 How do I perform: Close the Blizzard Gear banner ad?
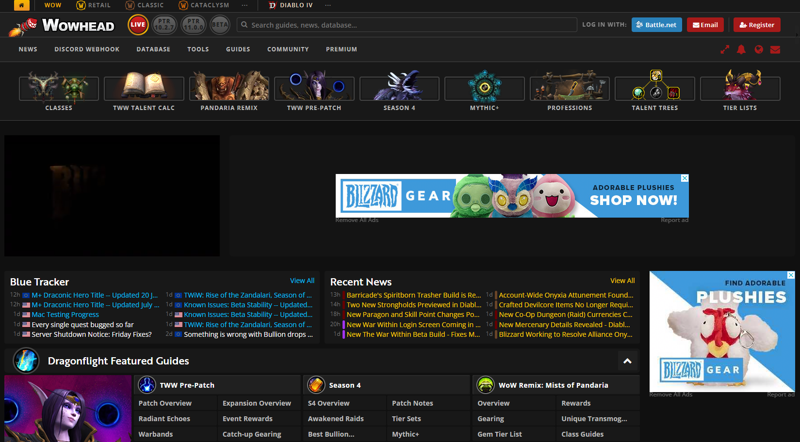tap(685, 178)
